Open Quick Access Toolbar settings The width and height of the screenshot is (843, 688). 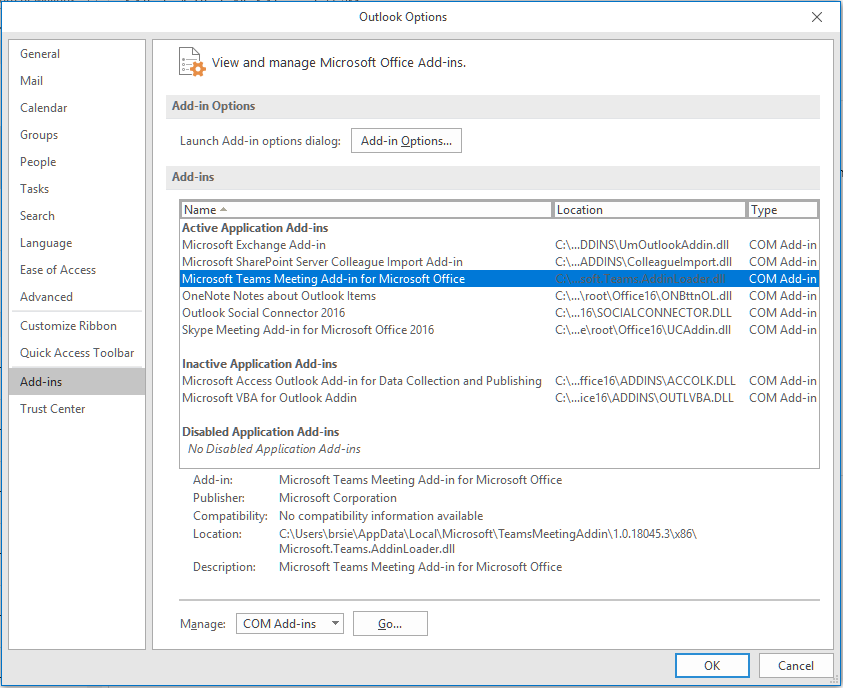pos(77,353)
